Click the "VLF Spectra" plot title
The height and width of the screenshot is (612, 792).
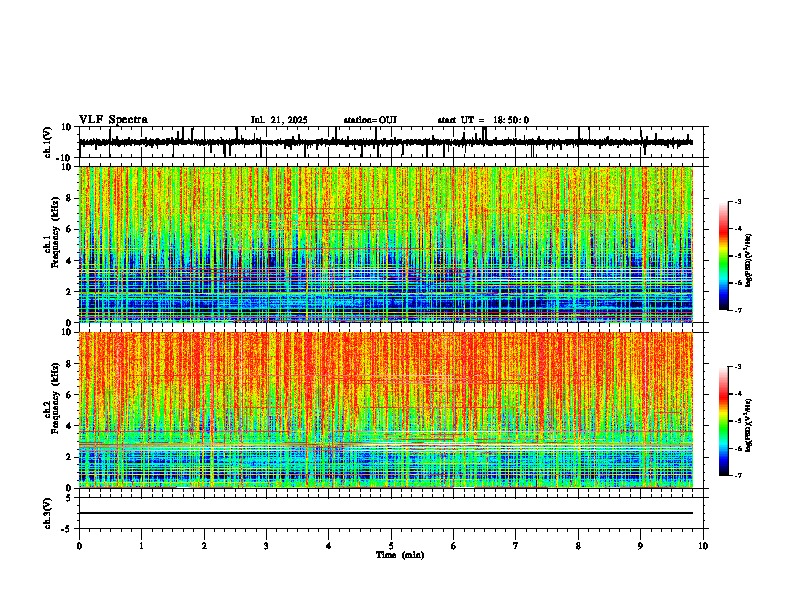[x=113, y=120]
